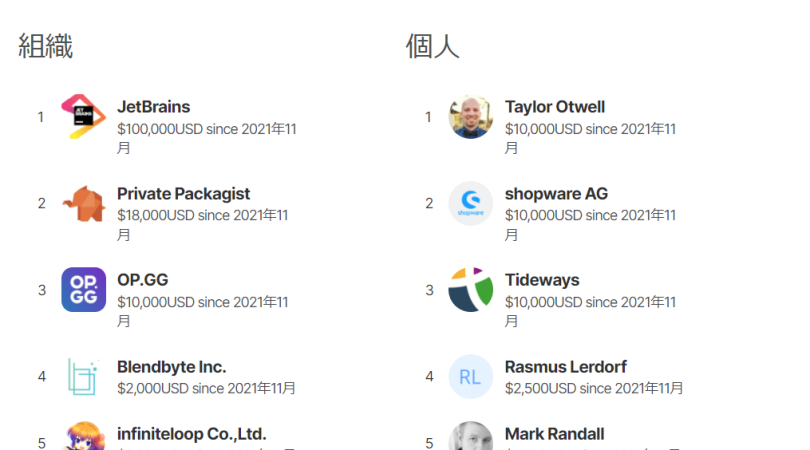View Taylor Otwell's profile photo
Image resolution: width=810 pixels, height=450 pixels.
coord(471,117)
